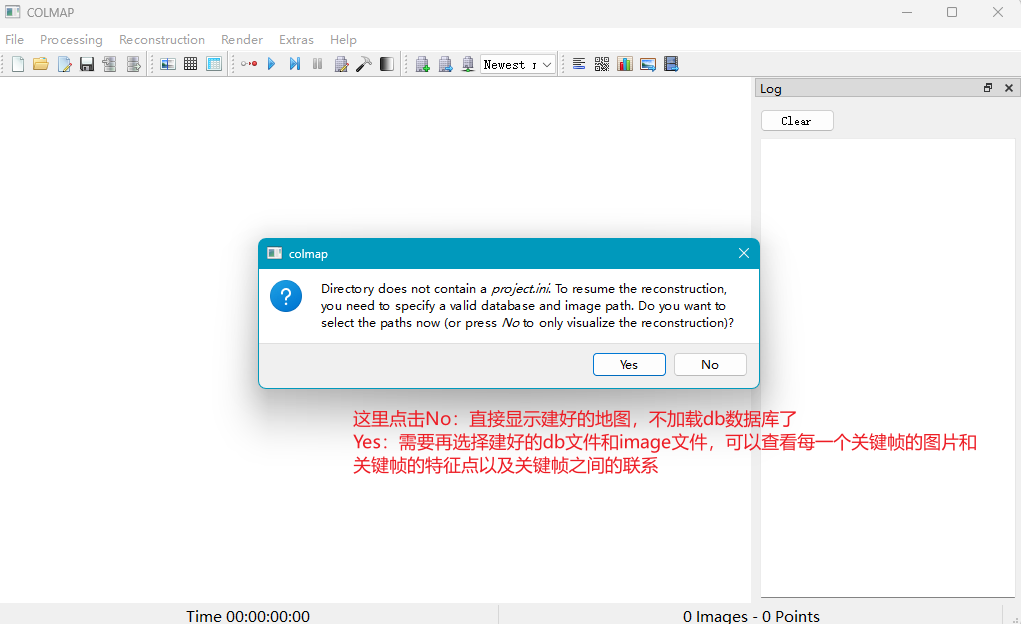Click the third render toolbar icon with green arrow

pyautogui.click(x=468, y=64)
